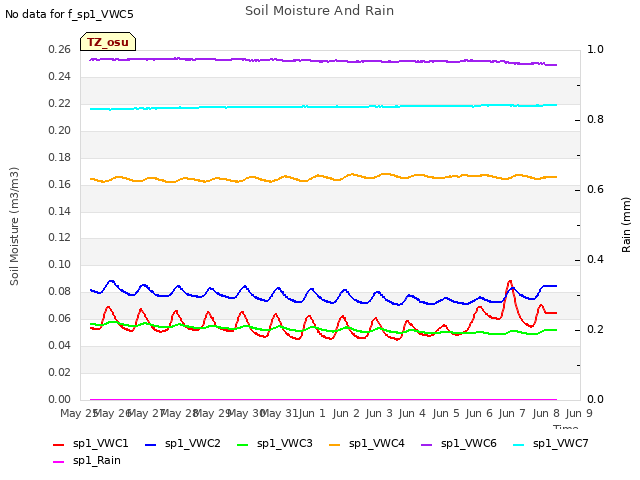The height and width of the screenshot is (480, 640).
Task: Click the Soil Moisture (m3/m3) axis label
Action: pyautogui.click(x=14, y=226)
